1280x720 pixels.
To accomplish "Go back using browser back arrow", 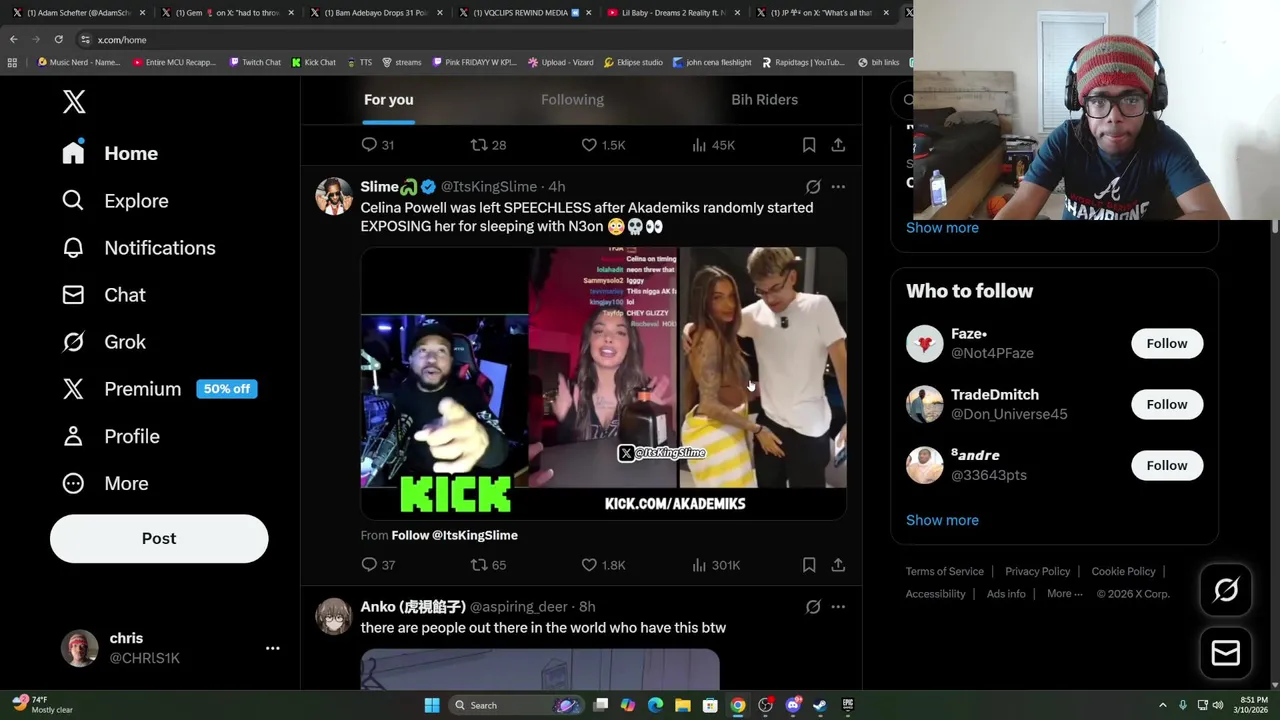I will click(x=13, y=39).
